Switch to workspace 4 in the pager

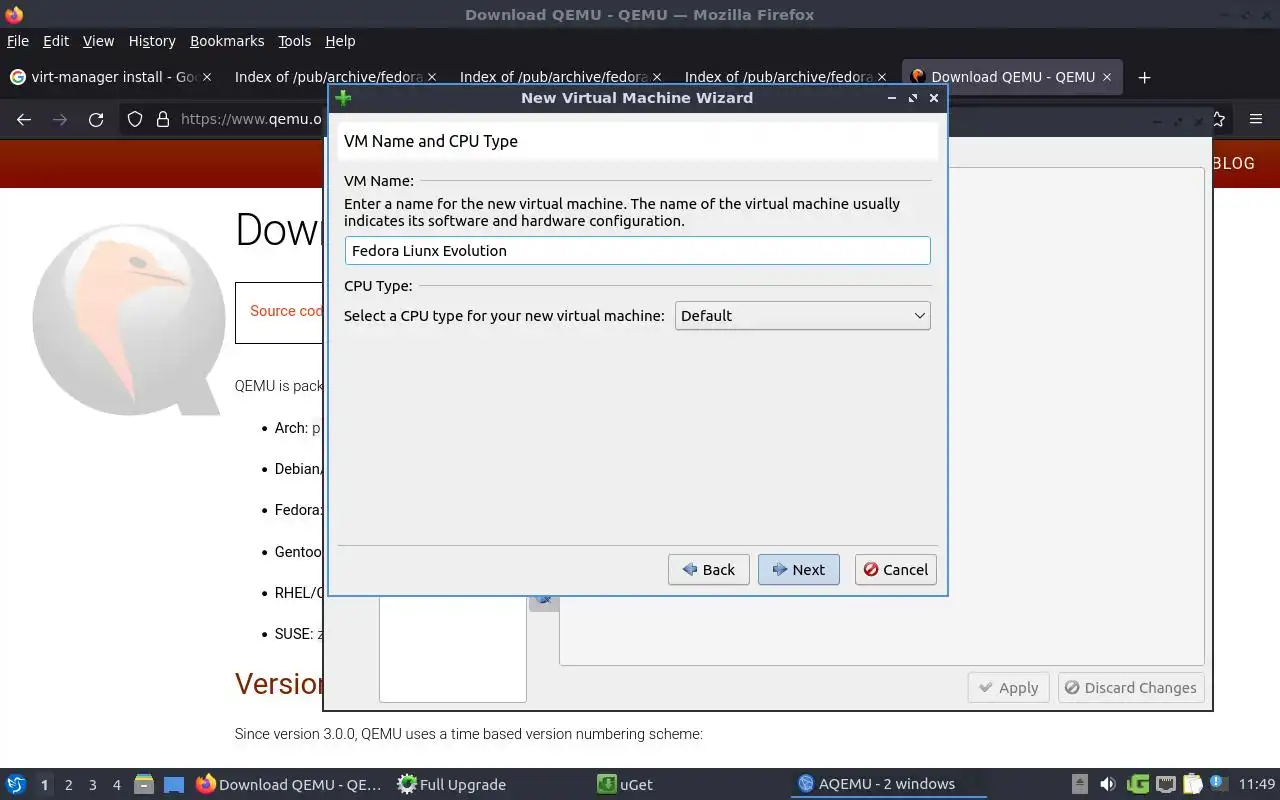point(117,785)
